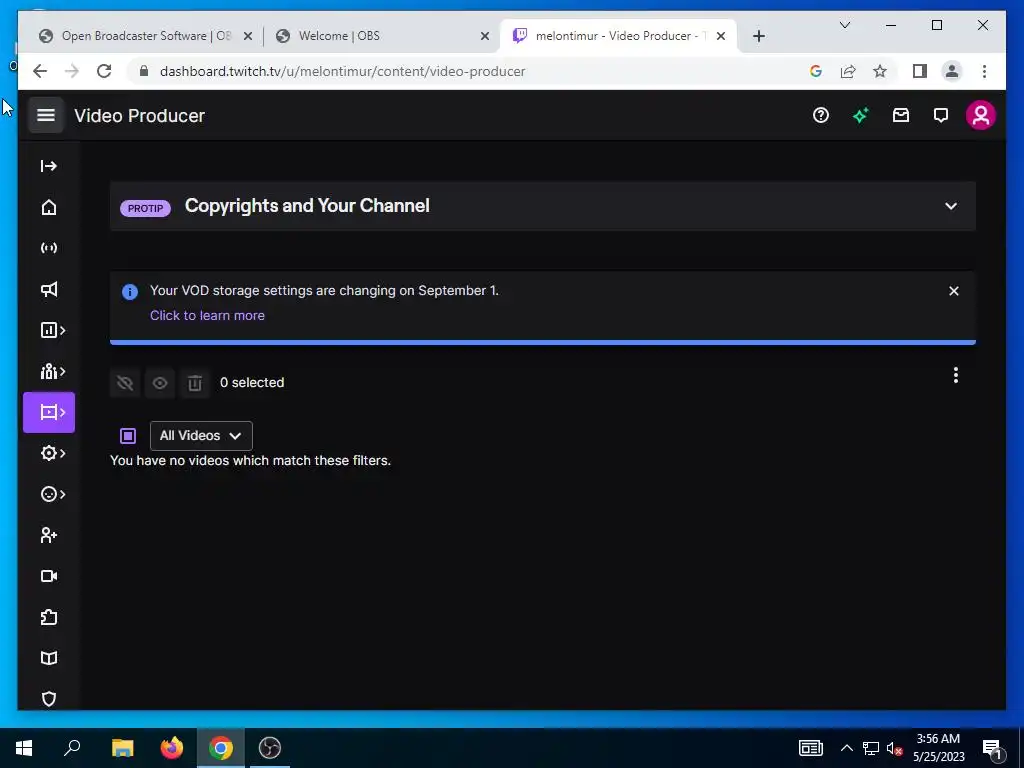Show hidden system tray icons
Image resolution: width=1024 pixels, height=768 pixels.
(846, 748)
